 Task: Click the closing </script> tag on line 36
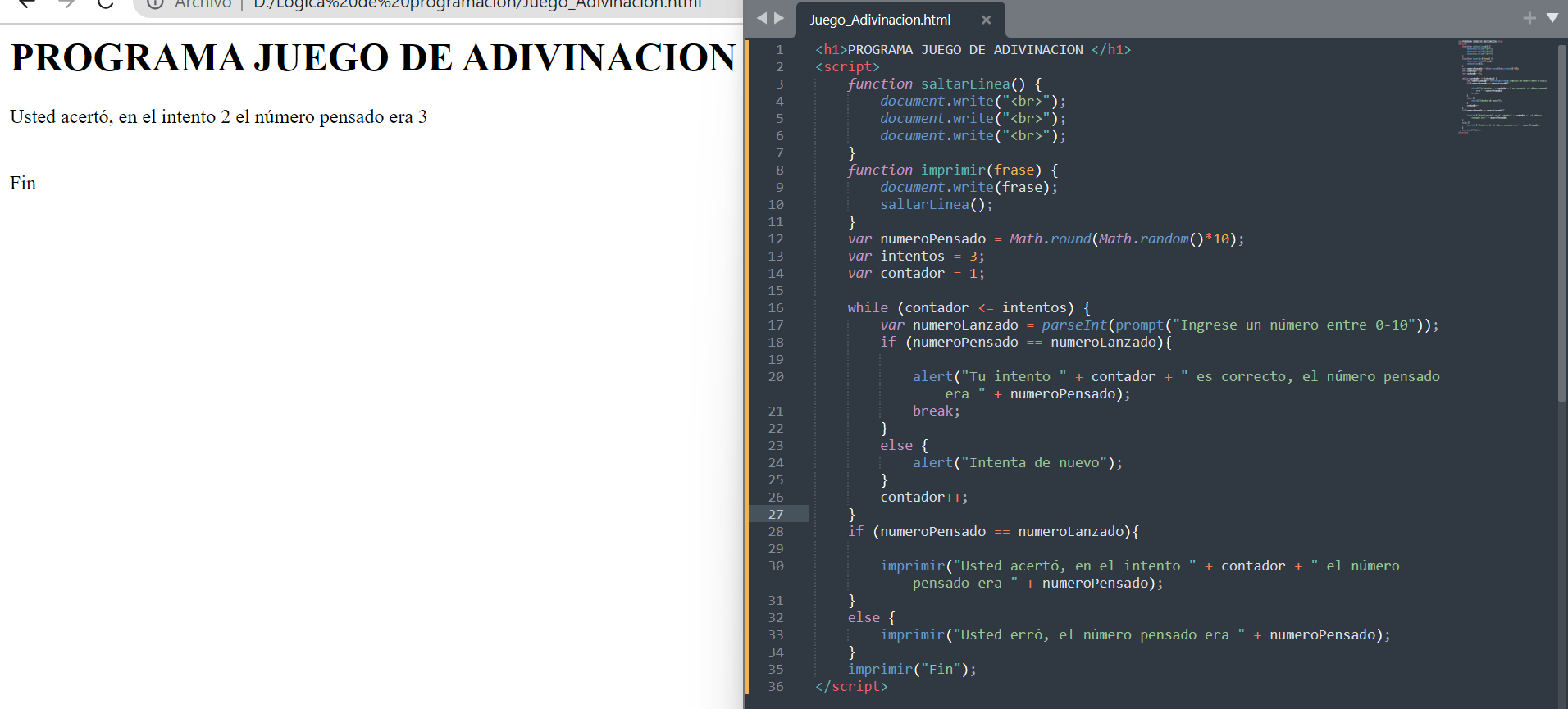[851, 687]
